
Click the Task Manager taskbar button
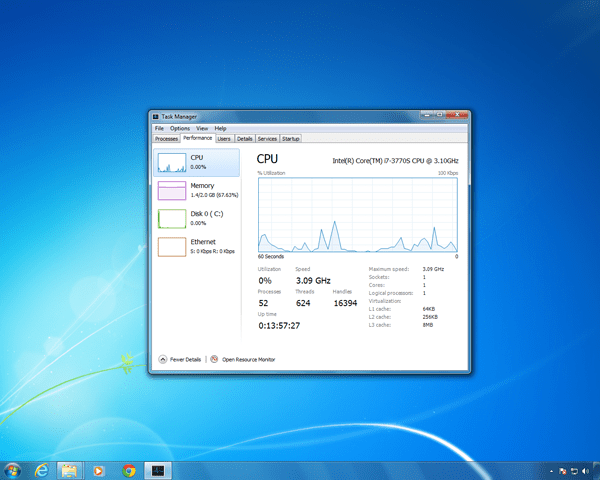(158, 470)
